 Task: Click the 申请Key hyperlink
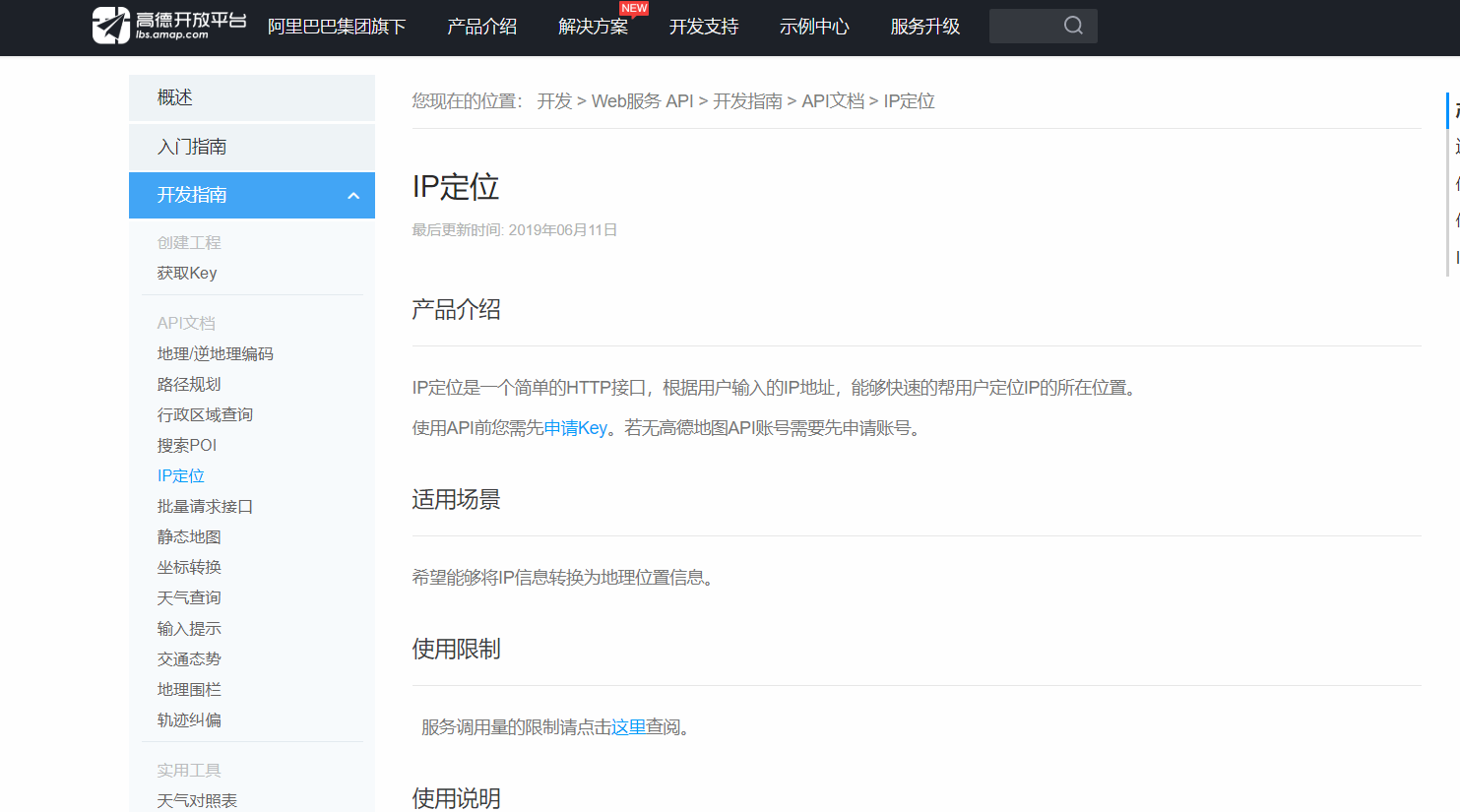pyautogui.click(x=576, y=428)
